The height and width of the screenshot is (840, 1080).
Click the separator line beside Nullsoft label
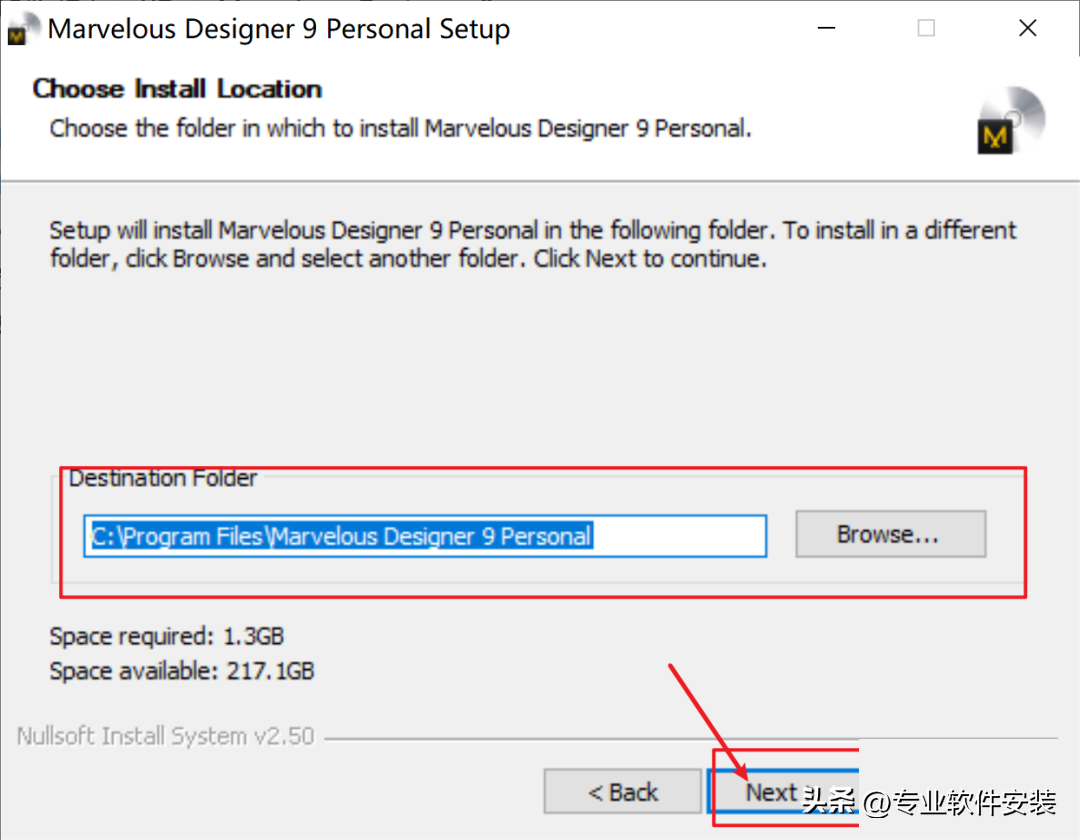tap(690, 739)
